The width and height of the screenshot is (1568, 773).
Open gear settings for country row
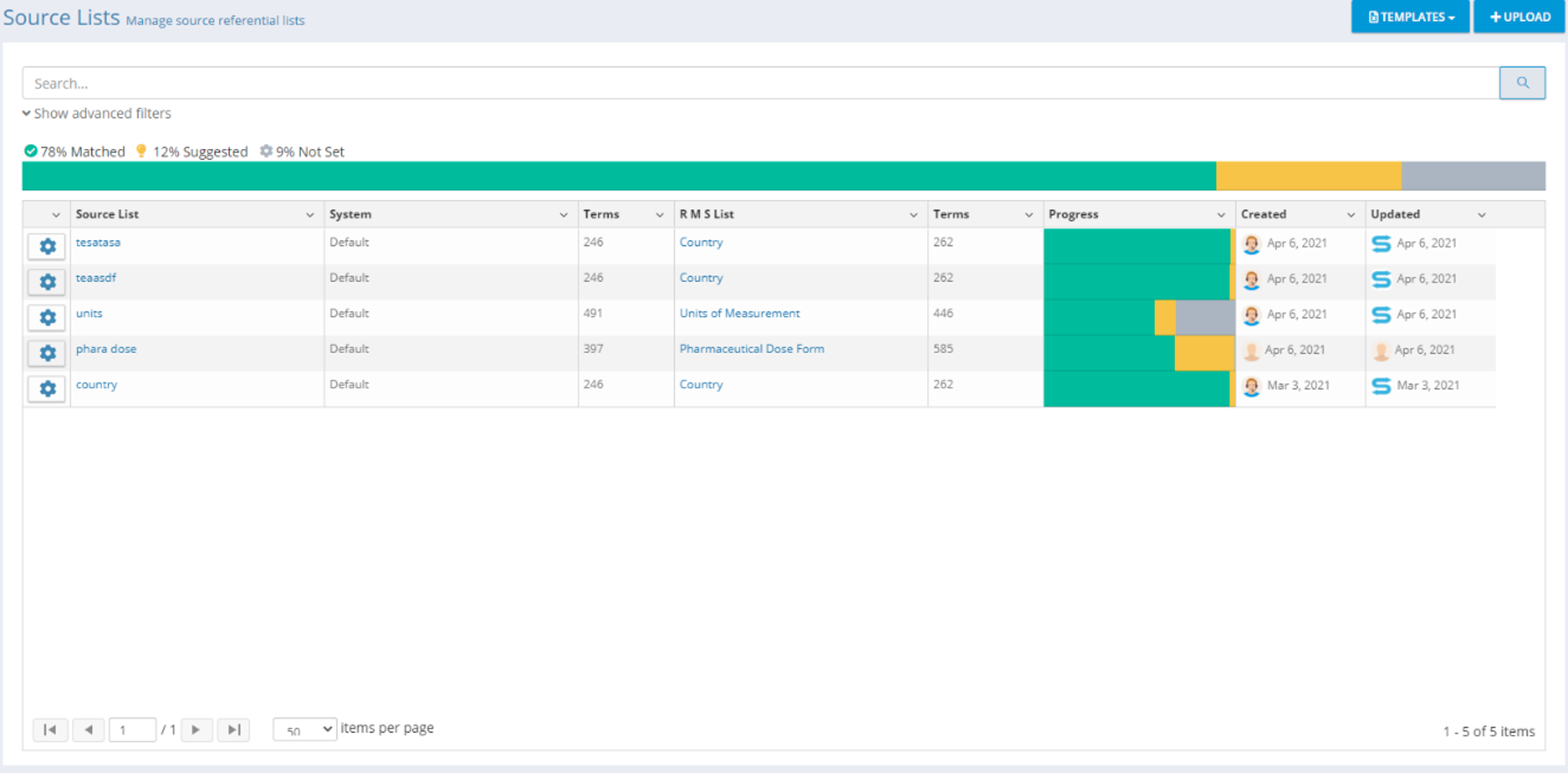click(x=47, y=389)
